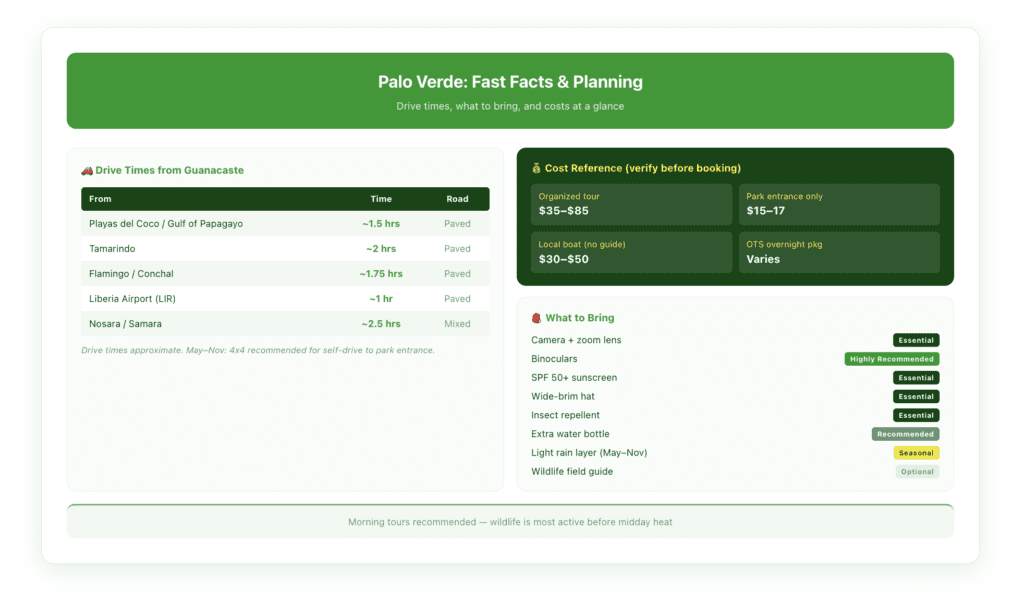Click the green header banner title

point(510,82)
